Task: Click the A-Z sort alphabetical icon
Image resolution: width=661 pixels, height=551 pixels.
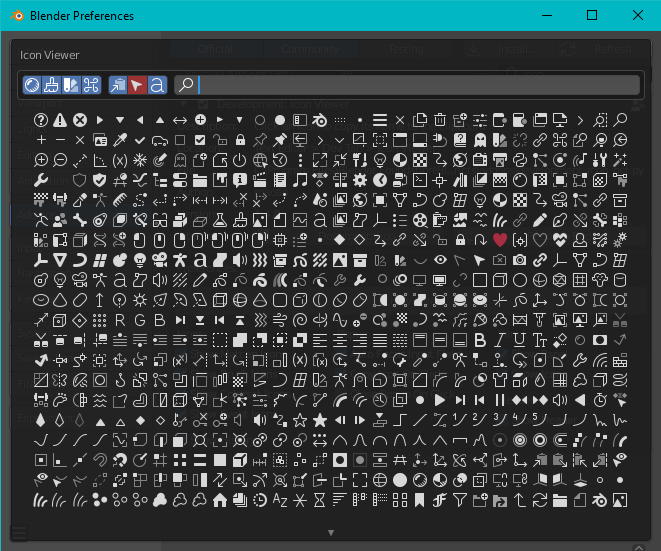Action: [279, 500]
